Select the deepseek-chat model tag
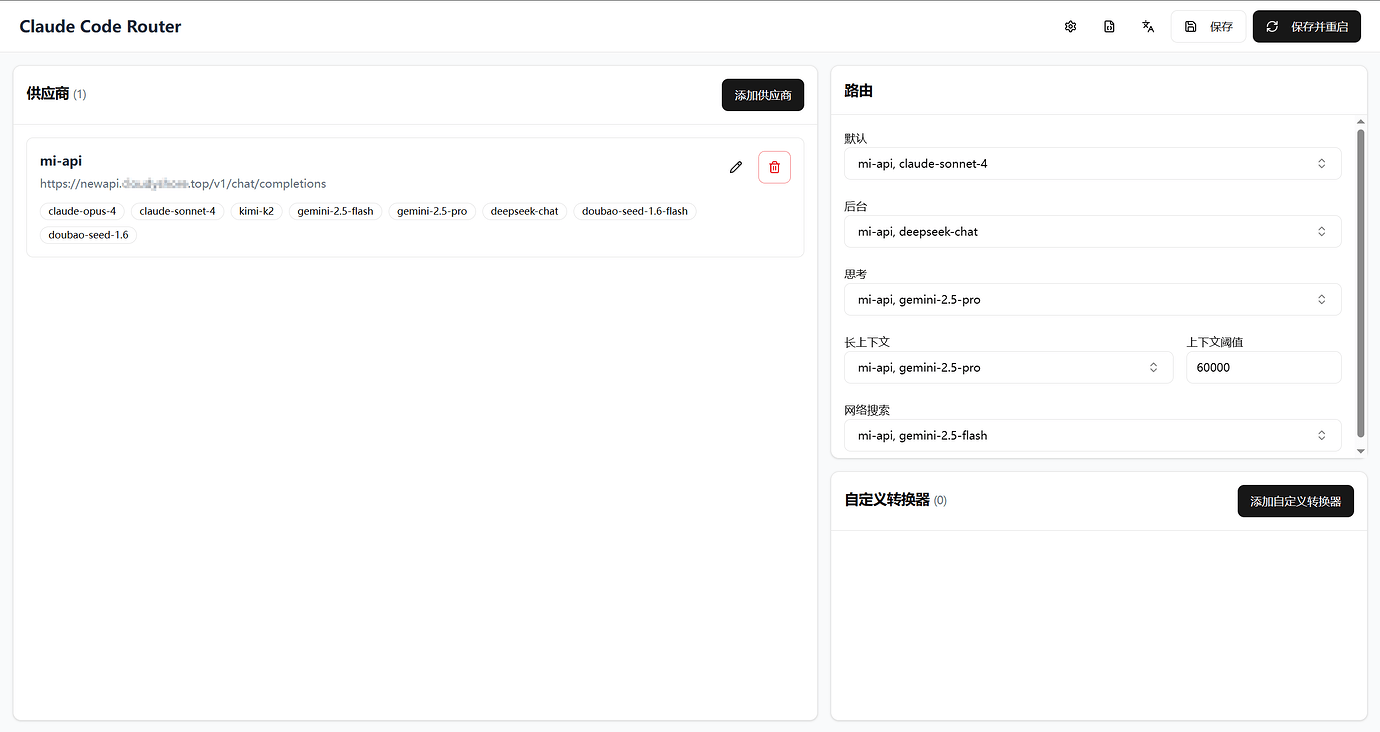The height and width of the screenshot is (732, 1380). [524, 211]
